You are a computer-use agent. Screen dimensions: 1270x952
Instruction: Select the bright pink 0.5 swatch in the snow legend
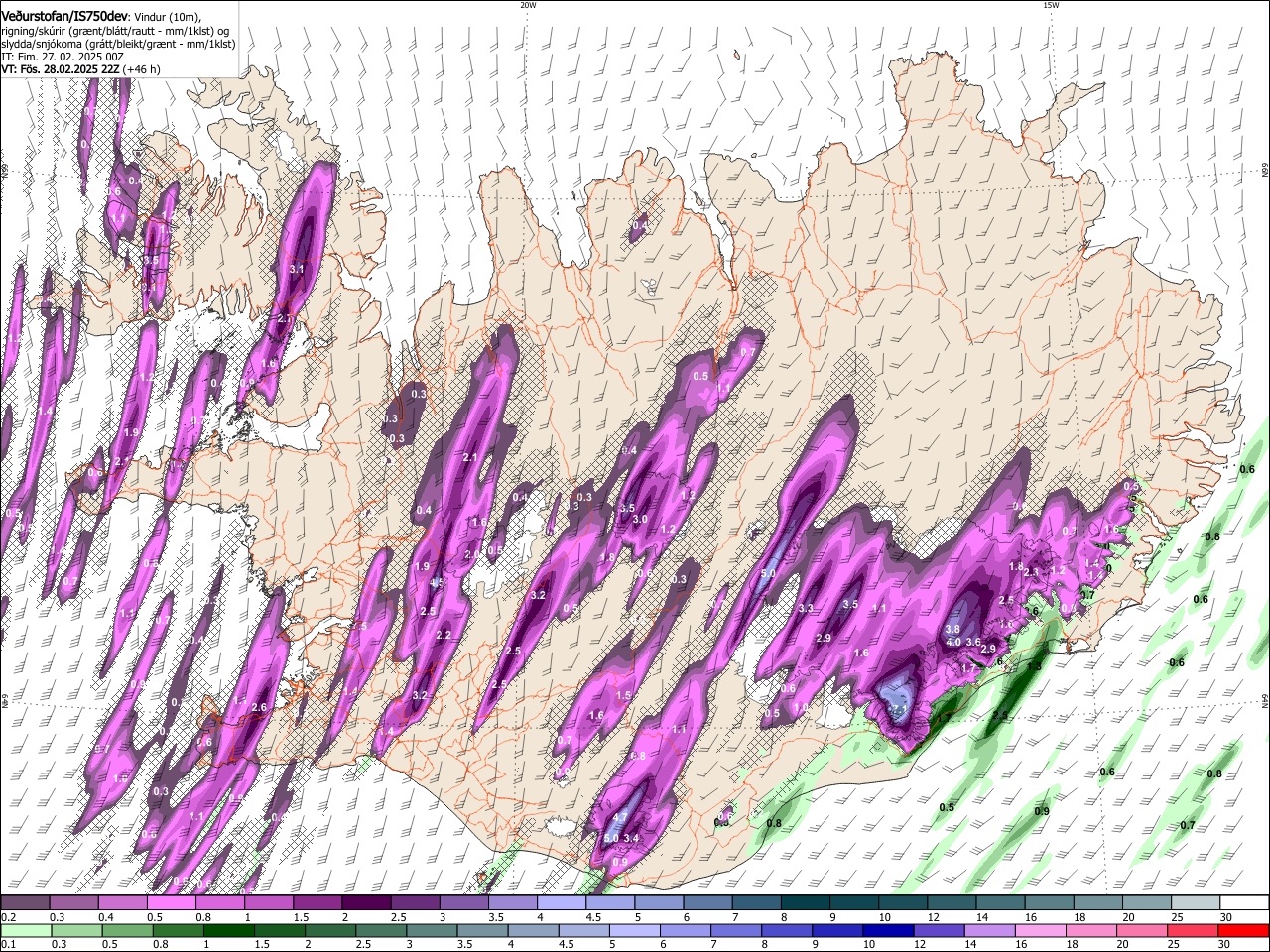click(x=170, y=903)
